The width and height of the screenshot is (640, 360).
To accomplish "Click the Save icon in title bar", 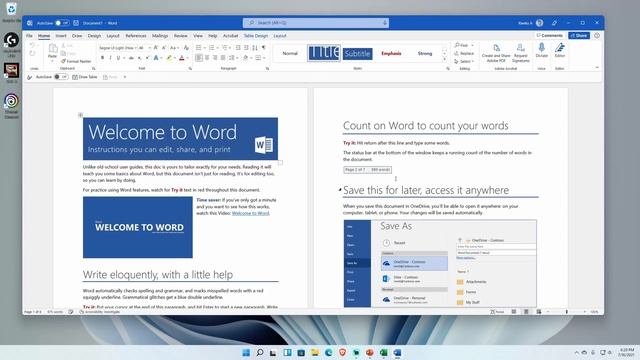I will click(x=76, y=23).
